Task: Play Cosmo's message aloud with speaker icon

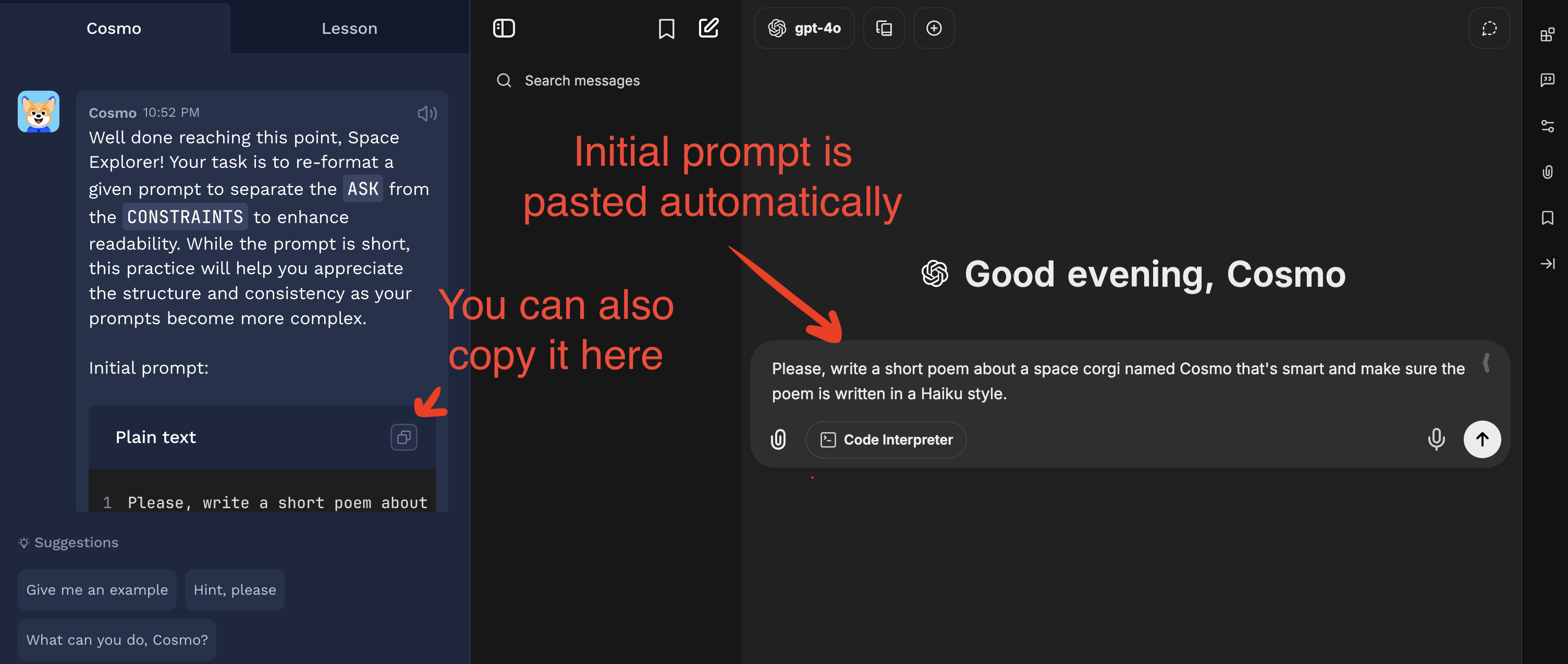Action: [427, 113]
